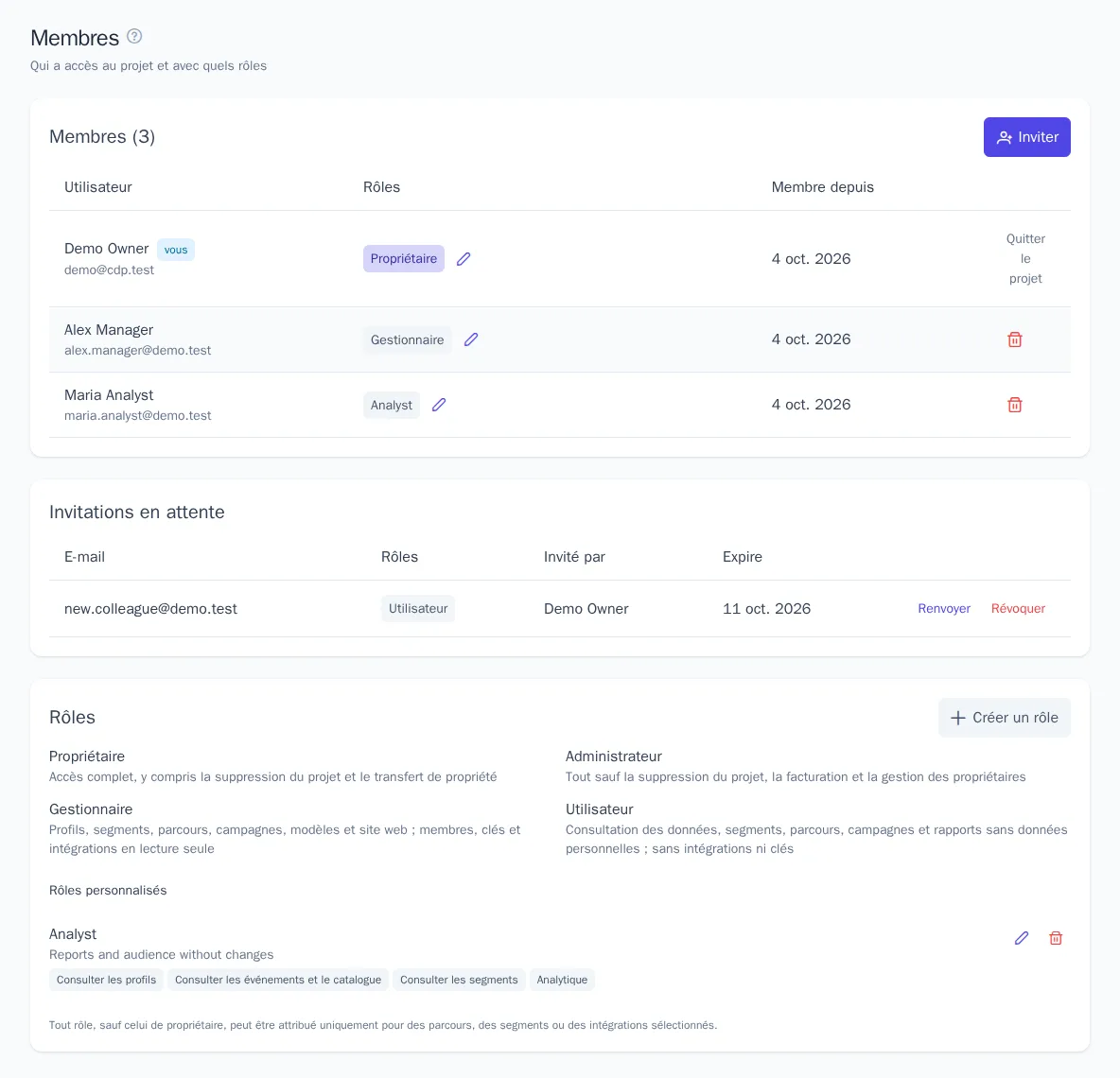The image size is (1120, 1078).
Task: Click the 'Consulter les segments' permission chip
Action: [x=459, y=980]
